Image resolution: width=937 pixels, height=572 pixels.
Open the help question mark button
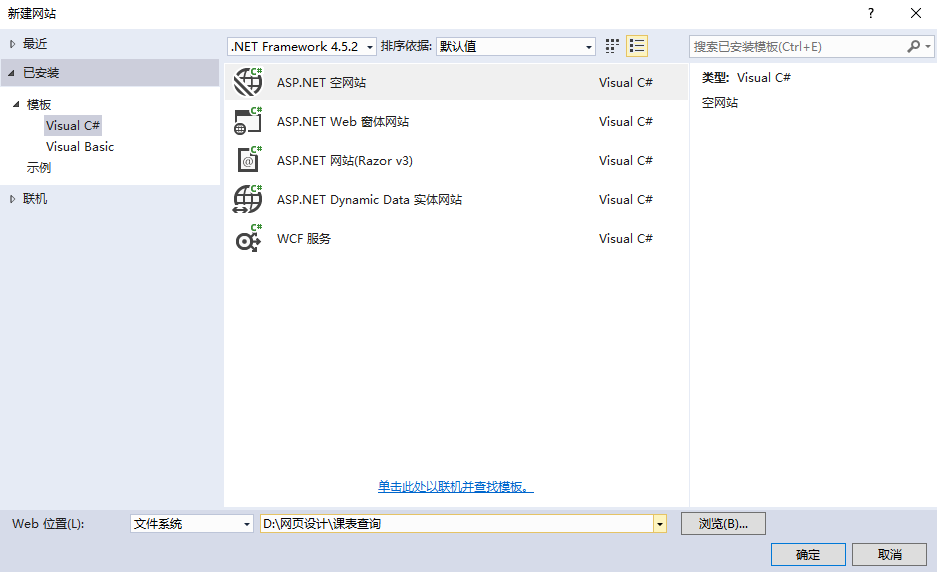(871, 13)
